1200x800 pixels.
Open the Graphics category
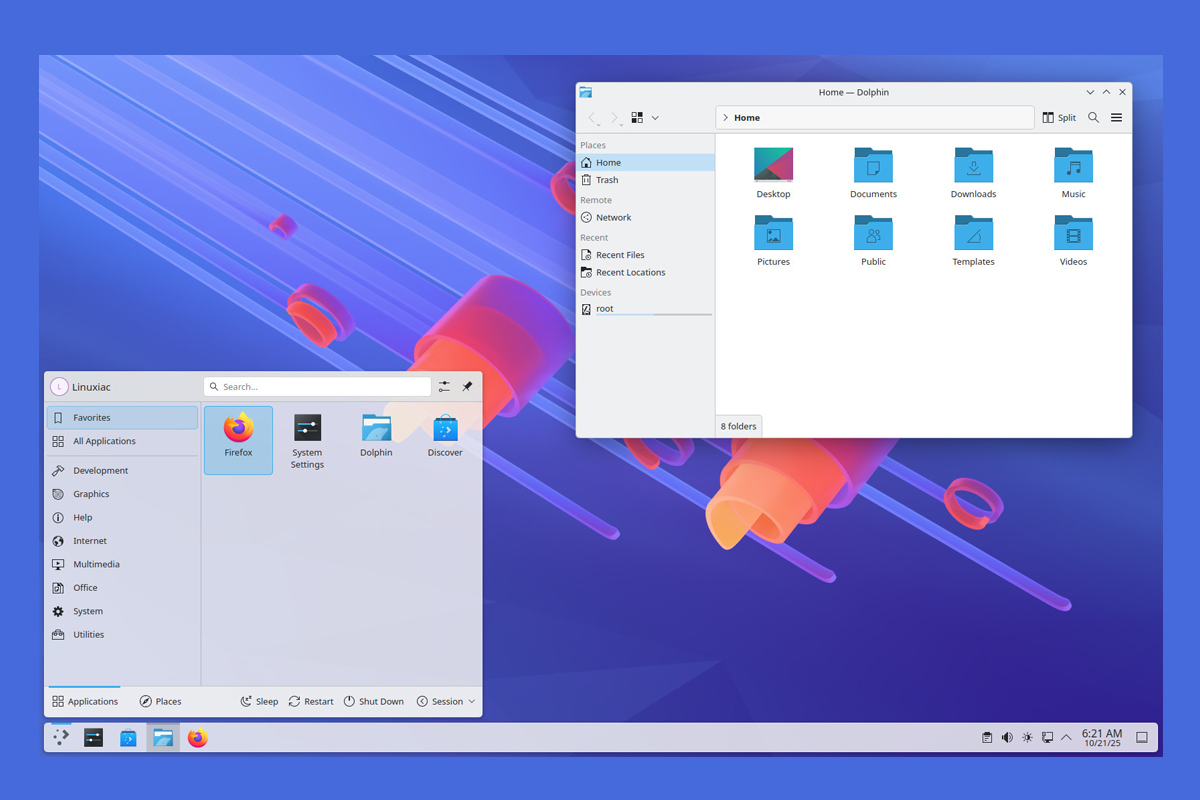tap(122, 494)
